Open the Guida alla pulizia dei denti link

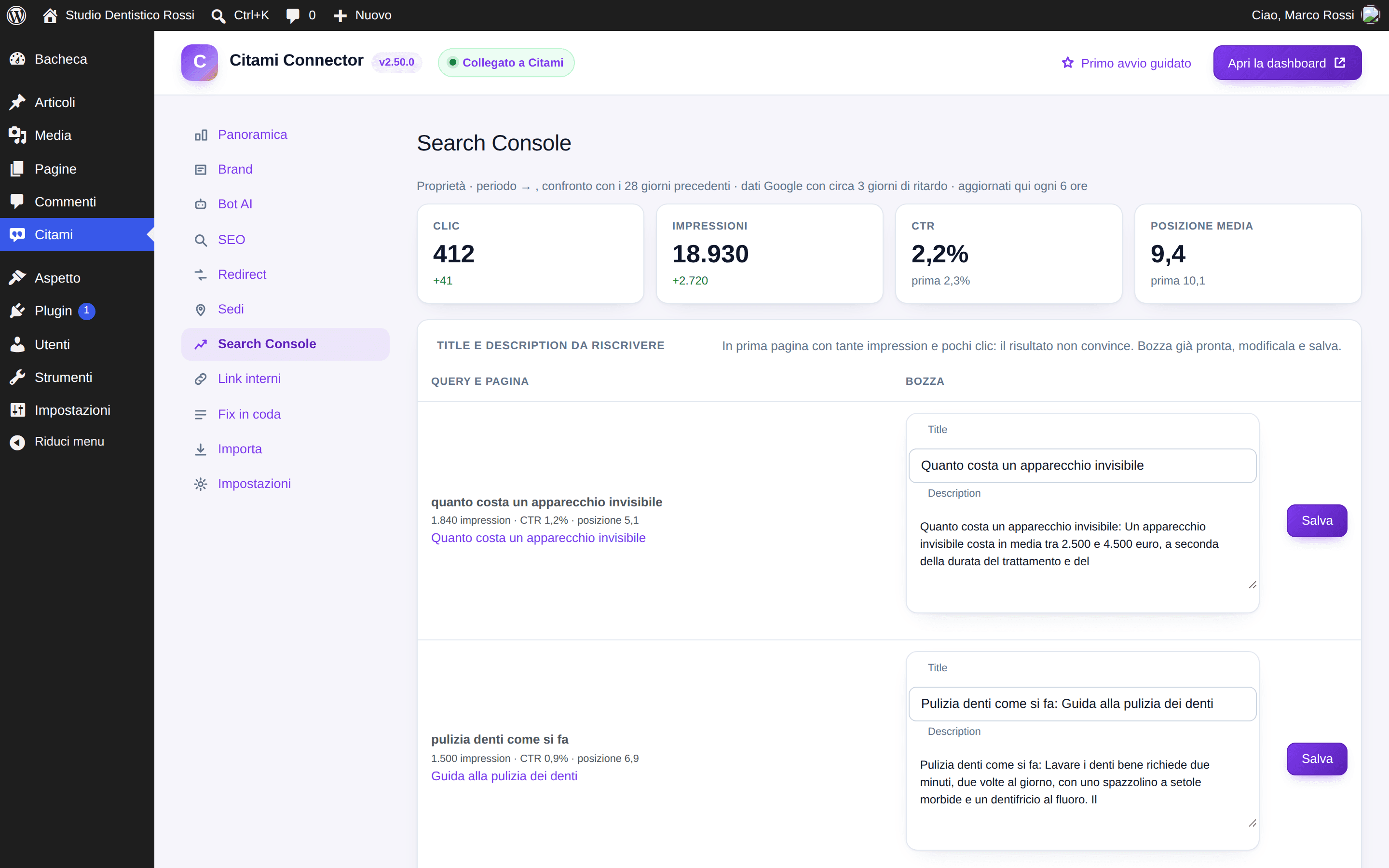click(504, 776)
